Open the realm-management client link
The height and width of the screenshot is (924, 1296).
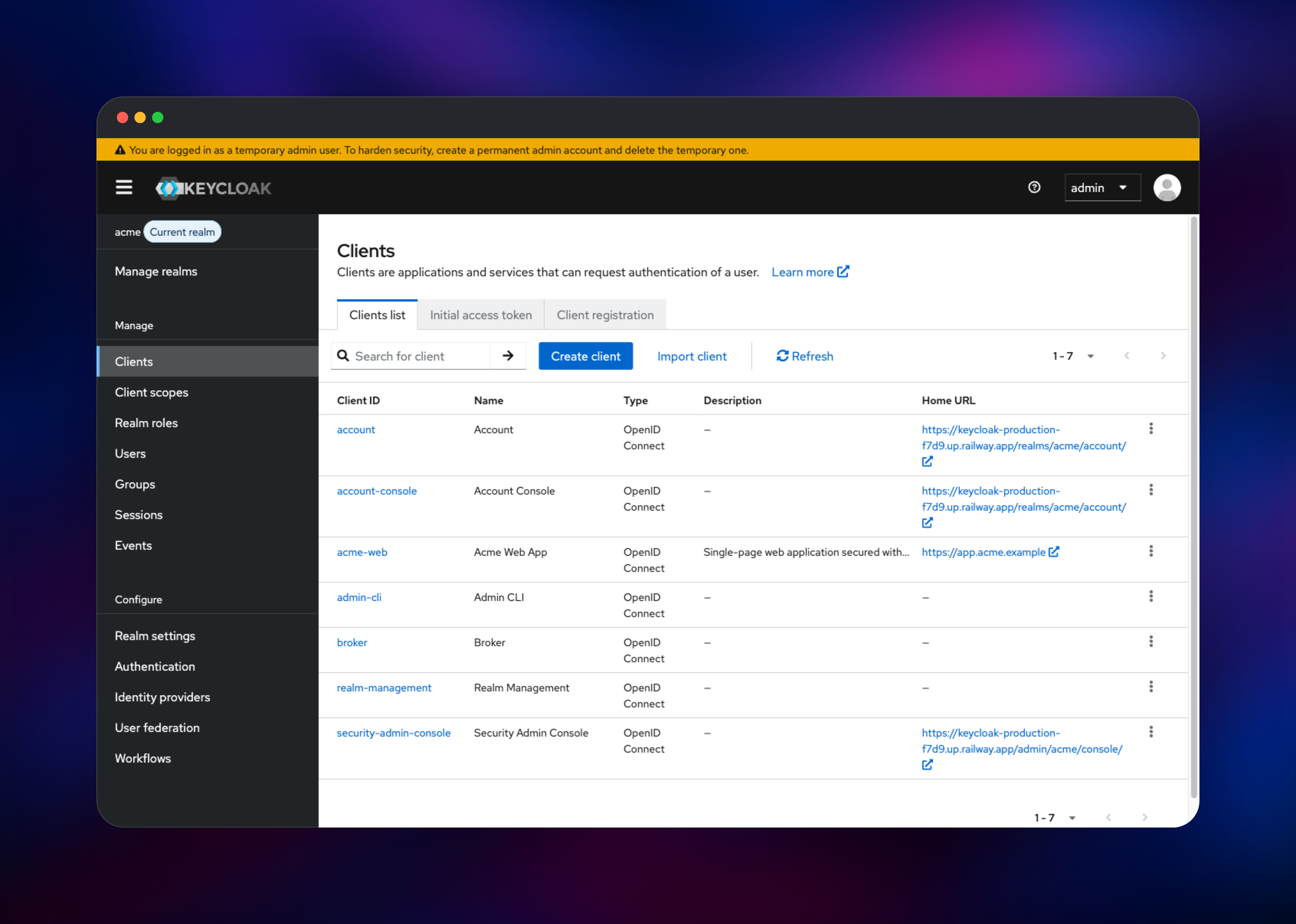tap(384, 687)
